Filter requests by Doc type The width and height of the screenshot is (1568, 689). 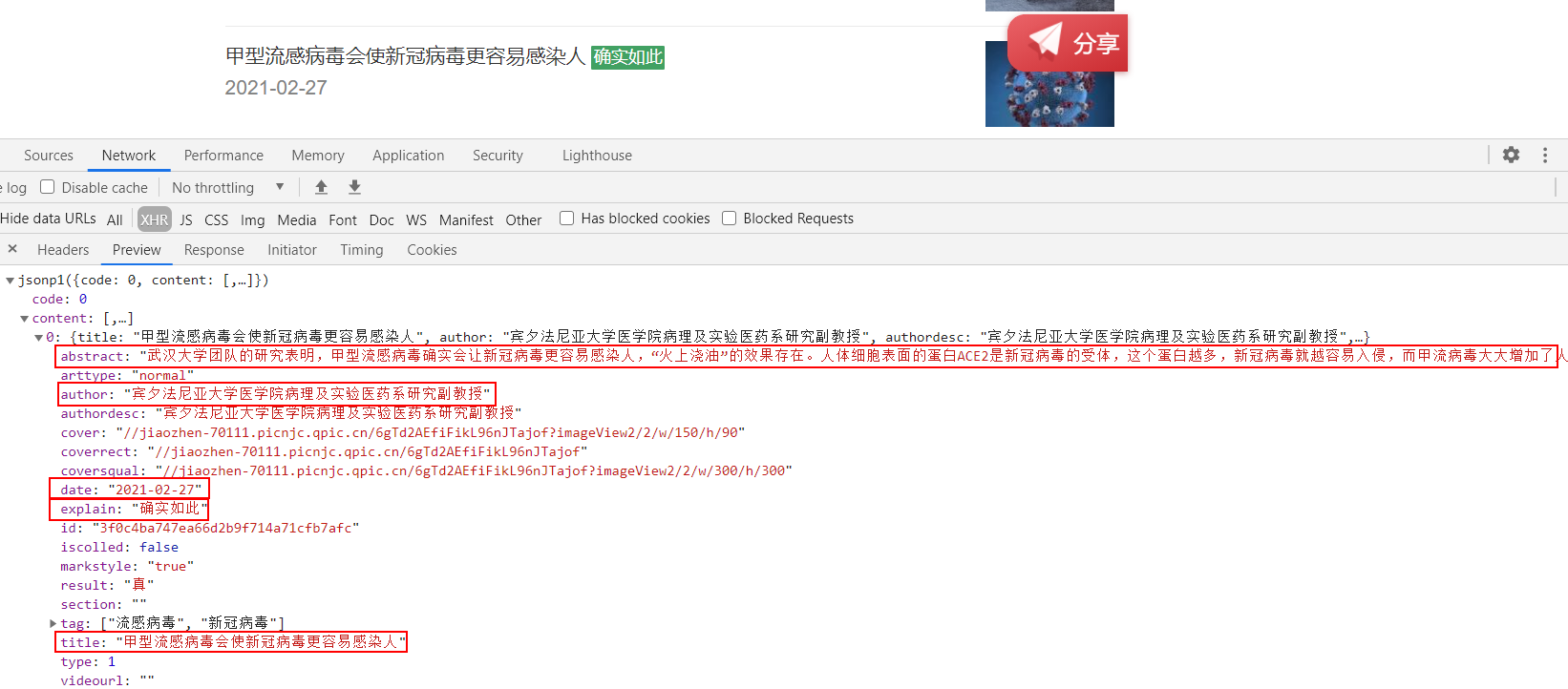click(382, 219)
